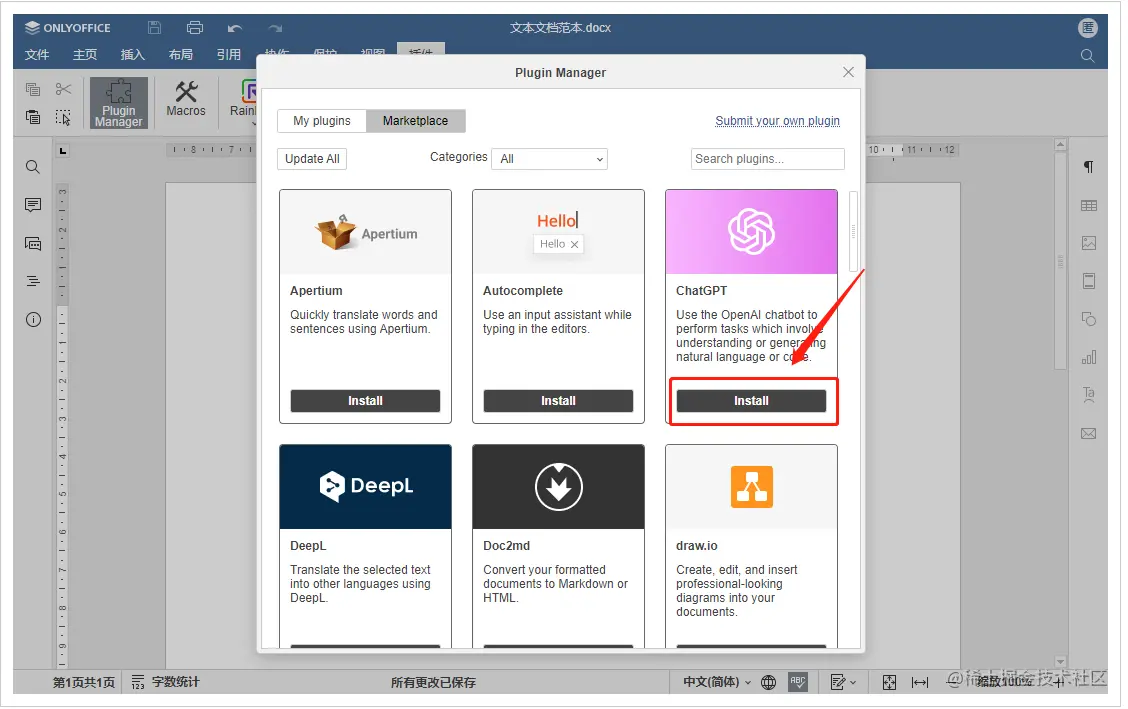
Task: Click the Save icon in title bar
Action: 154,28
